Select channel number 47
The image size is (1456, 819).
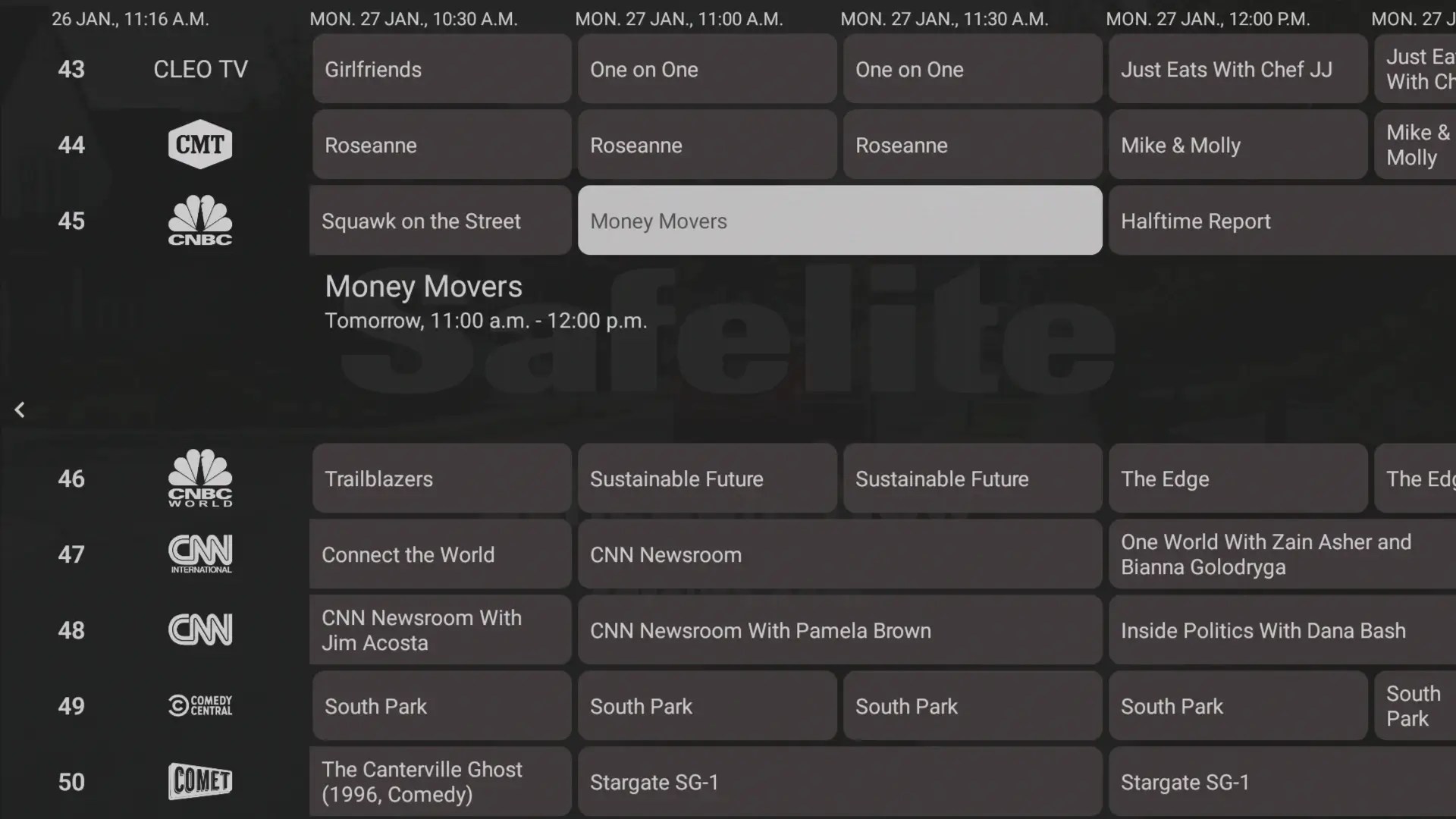pos(71,554)
